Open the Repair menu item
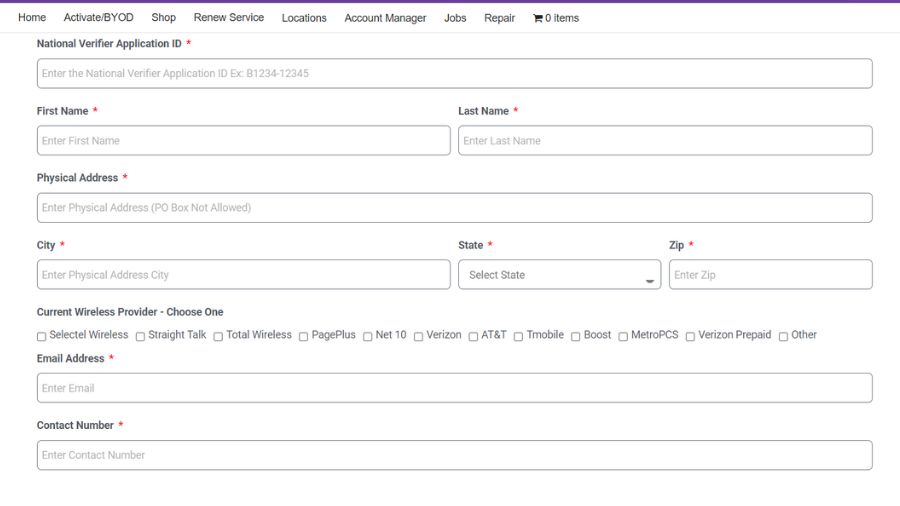 [499, 18]
